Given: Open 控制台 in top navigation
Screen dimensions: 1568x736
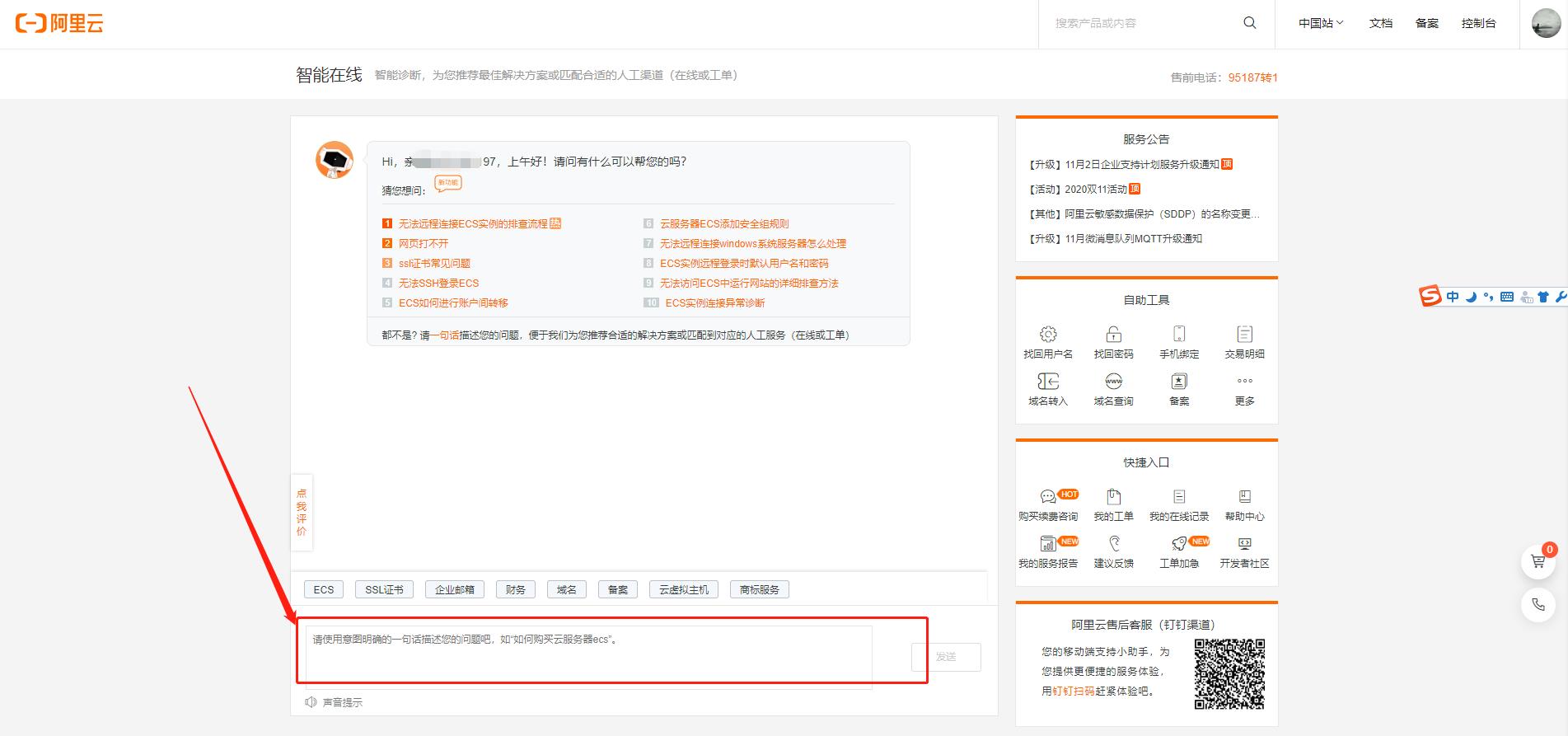Looking at the screenshot, I should (1478, 23).
